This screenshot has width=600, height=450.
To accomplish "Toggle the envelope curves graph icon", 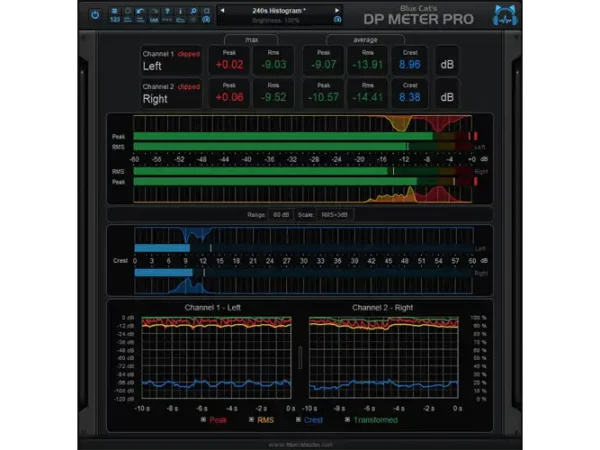I will (181, 20).
